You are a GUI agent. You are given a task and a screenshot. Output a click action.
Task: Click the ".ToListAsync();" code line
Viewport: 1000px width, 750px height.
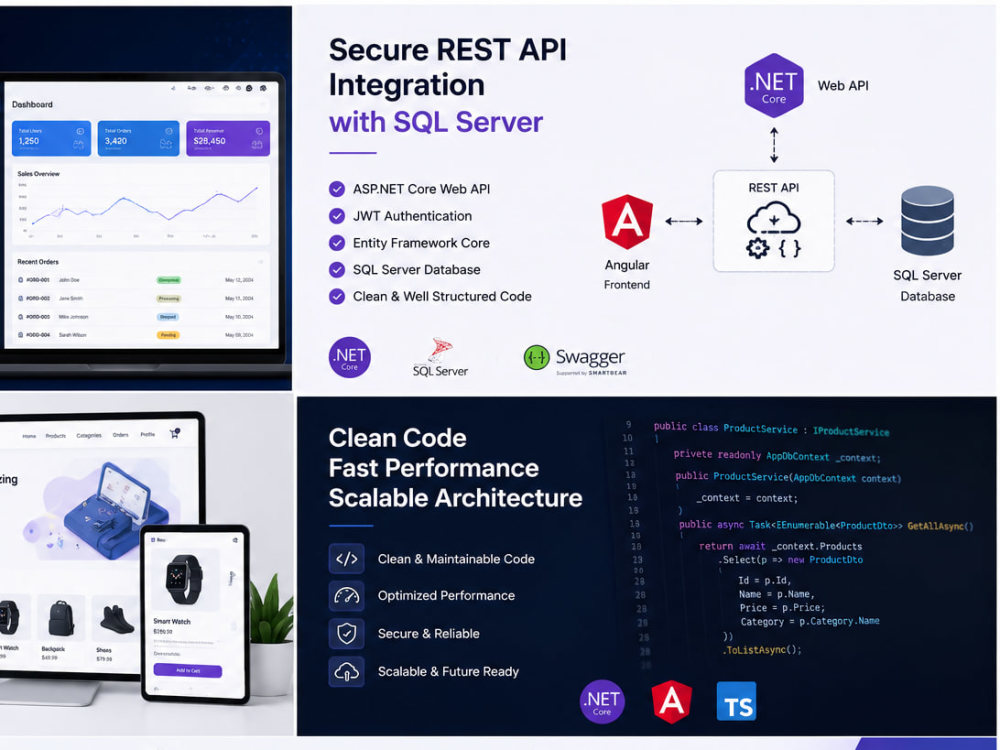[x=761, y=650]
